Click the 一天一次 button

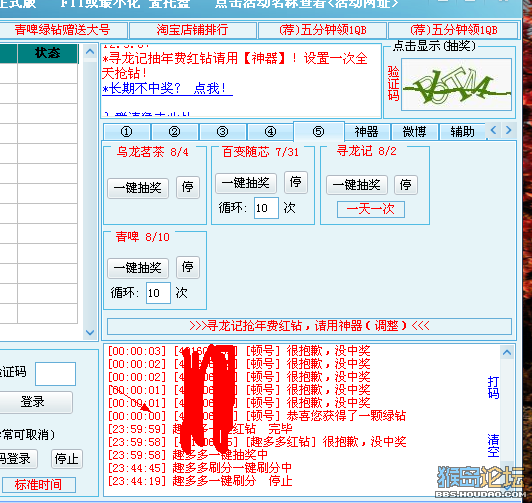(x=371, y=209)
